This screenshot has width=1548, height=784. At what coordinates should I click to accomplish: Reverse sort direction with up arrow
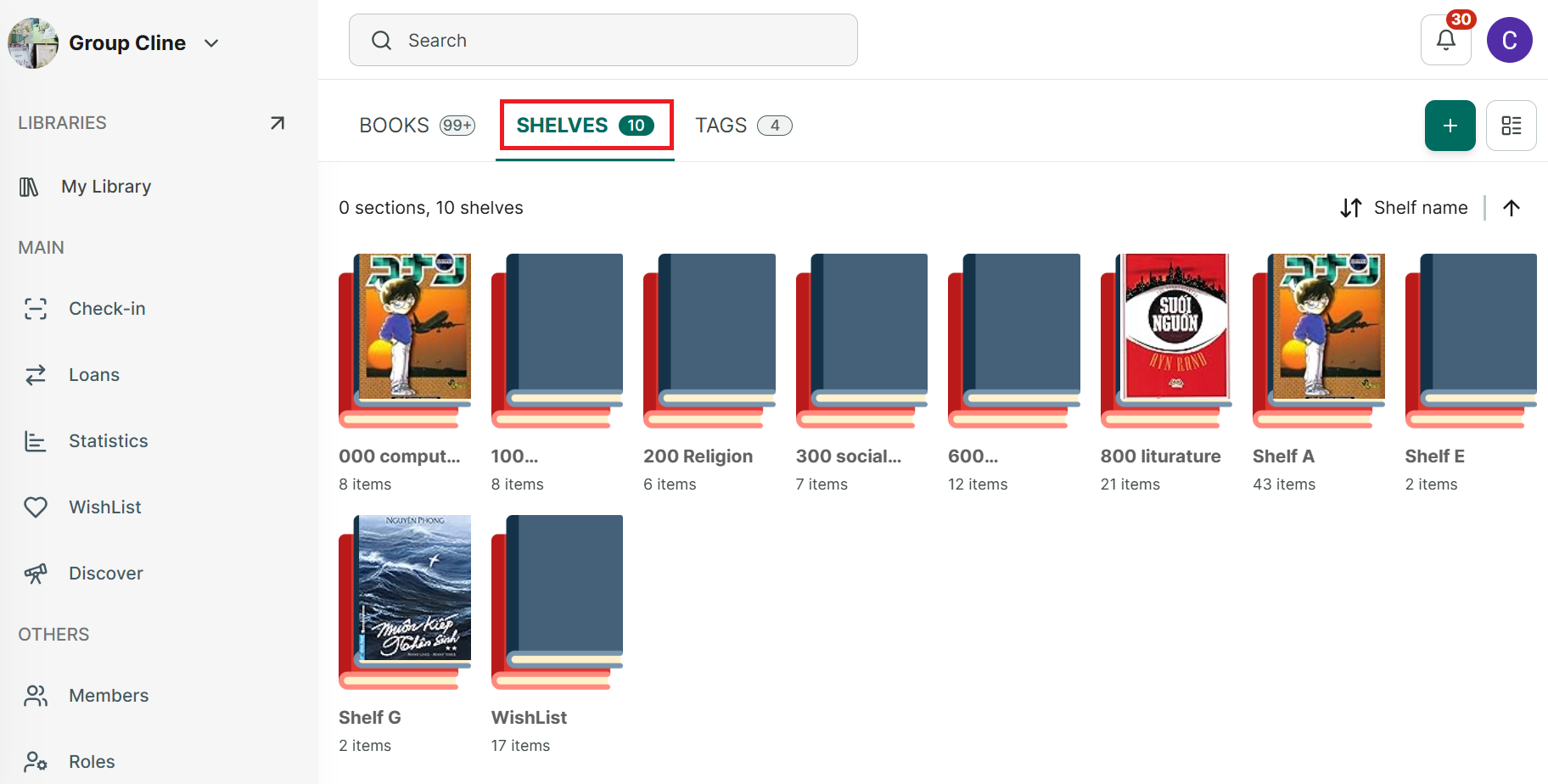coord(1512,208)
